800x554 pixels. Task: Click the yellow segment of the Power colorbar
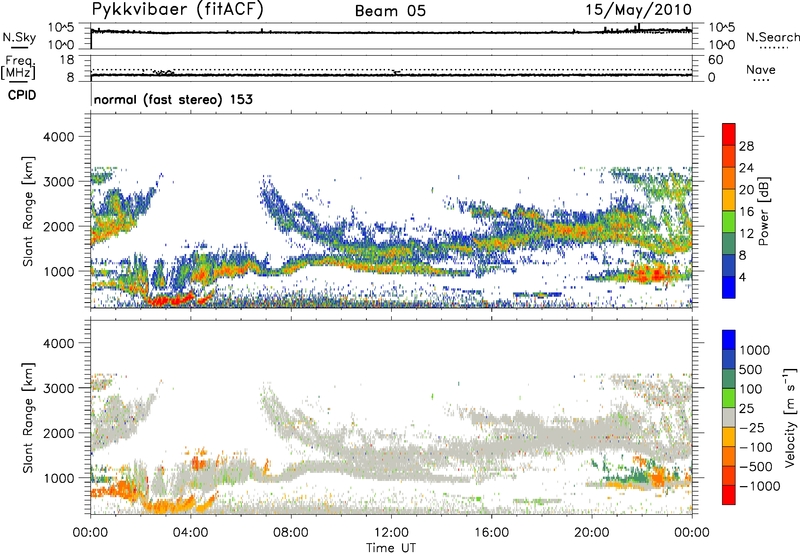729,200
